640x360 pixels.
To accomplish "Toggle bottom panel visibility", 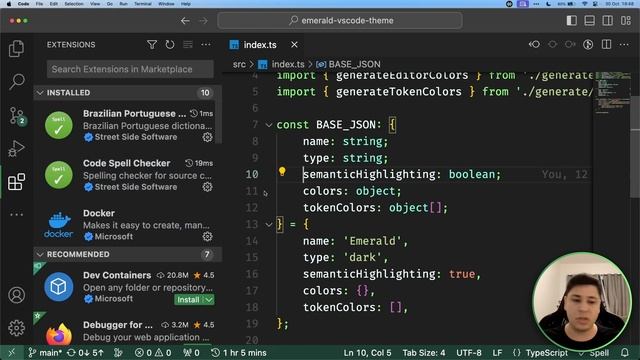I will tap(589, 20).
